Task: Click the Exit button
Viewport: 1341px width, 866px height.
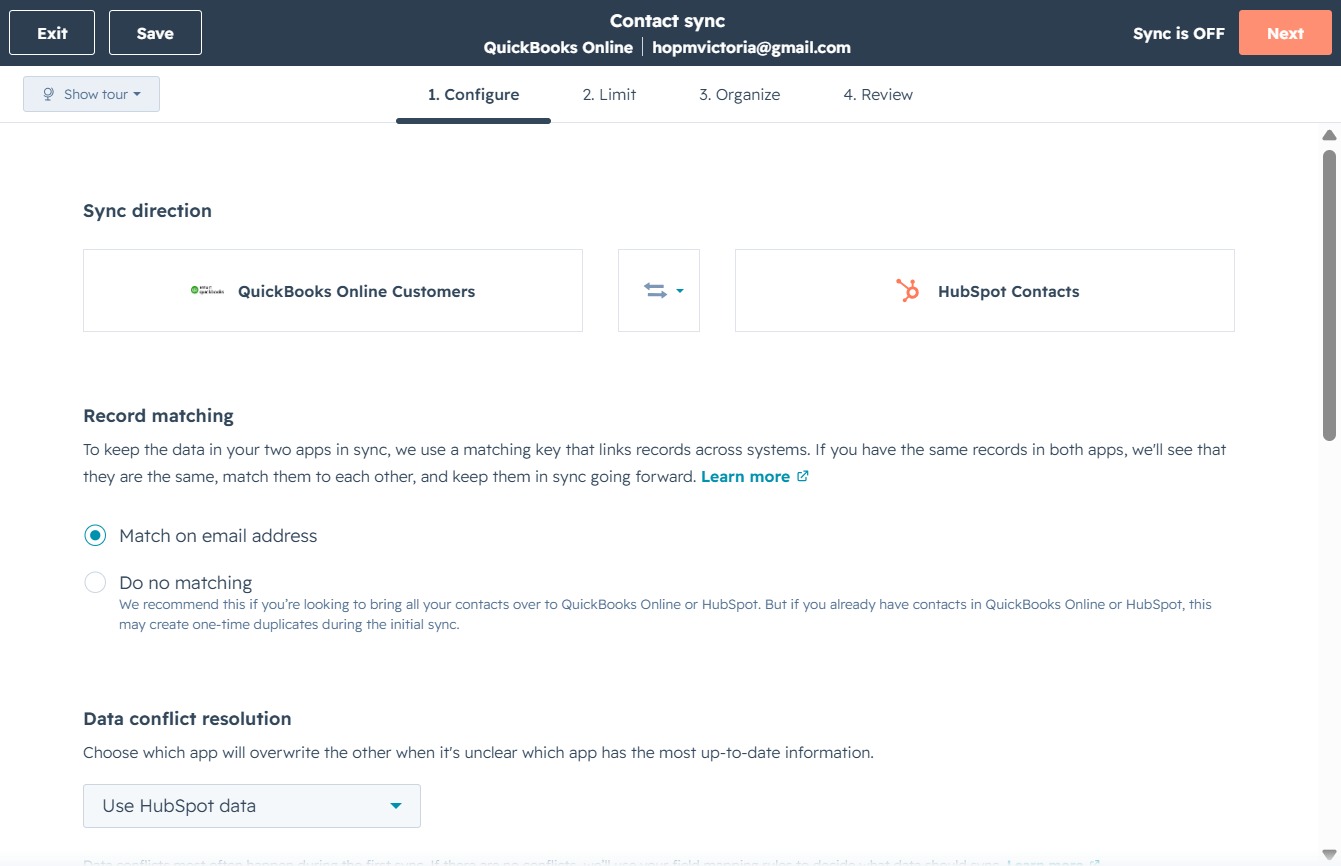Action: [52, 33]
